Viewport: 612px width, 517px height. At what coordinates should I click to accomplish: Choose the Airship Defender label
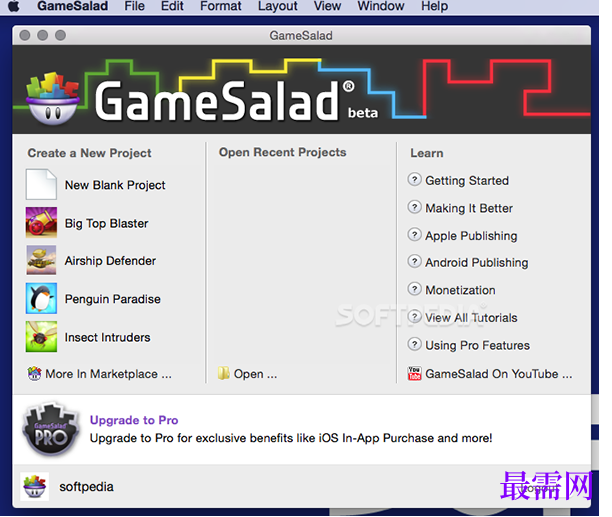(x=110, y=261)
